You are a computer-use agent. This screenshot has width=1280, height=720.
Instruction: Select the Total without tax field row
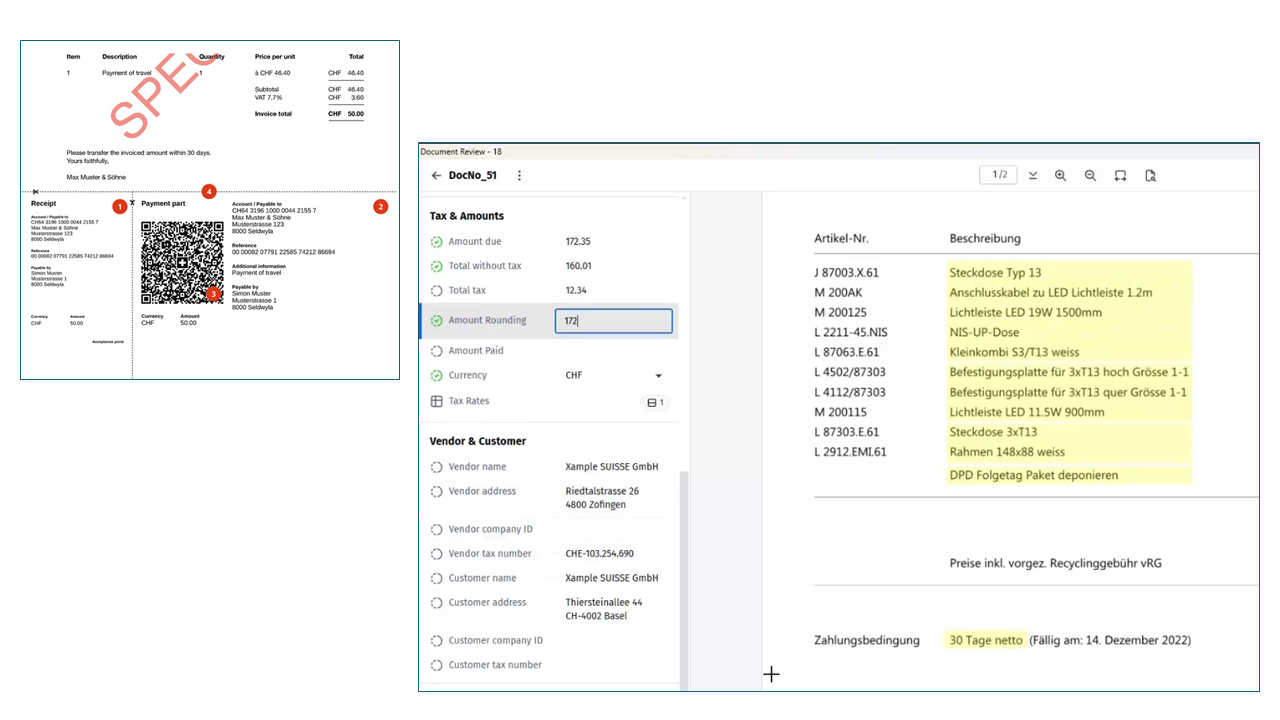click(x=550, y=266)
